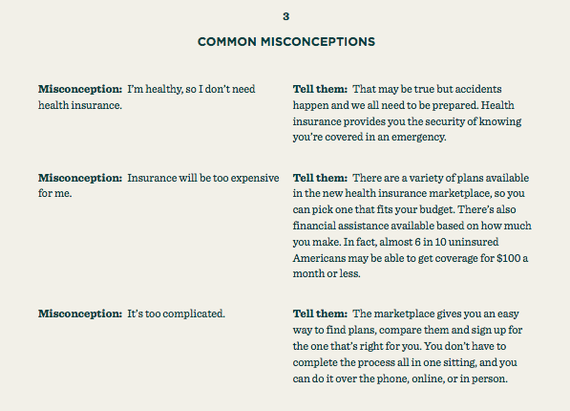Click the words "health insurance." under first misconception
The image size is (570, 411).
click(80, 105)
